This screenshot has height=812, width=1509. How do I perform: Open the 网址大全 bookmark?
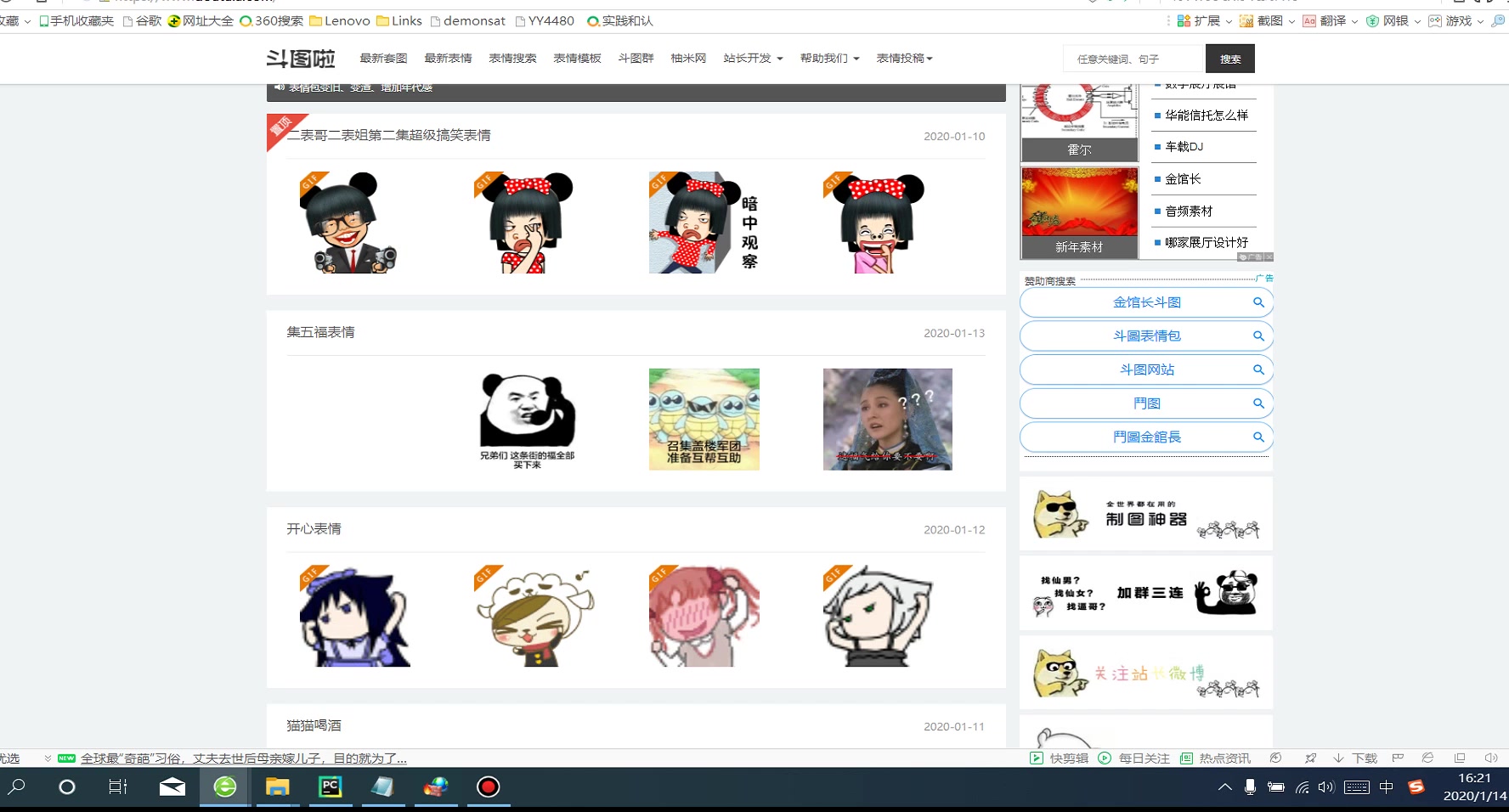click(201, 20)
